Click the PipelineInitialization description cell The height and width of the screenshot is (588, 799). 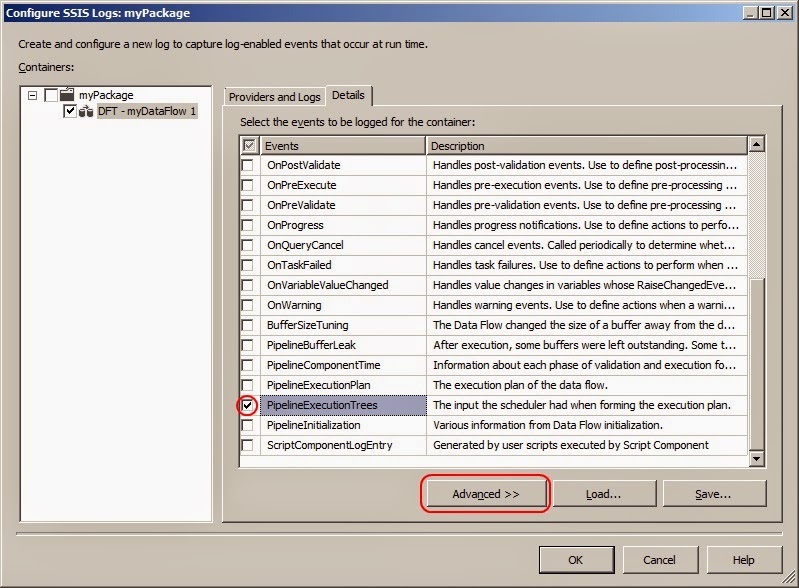(587, 425)
